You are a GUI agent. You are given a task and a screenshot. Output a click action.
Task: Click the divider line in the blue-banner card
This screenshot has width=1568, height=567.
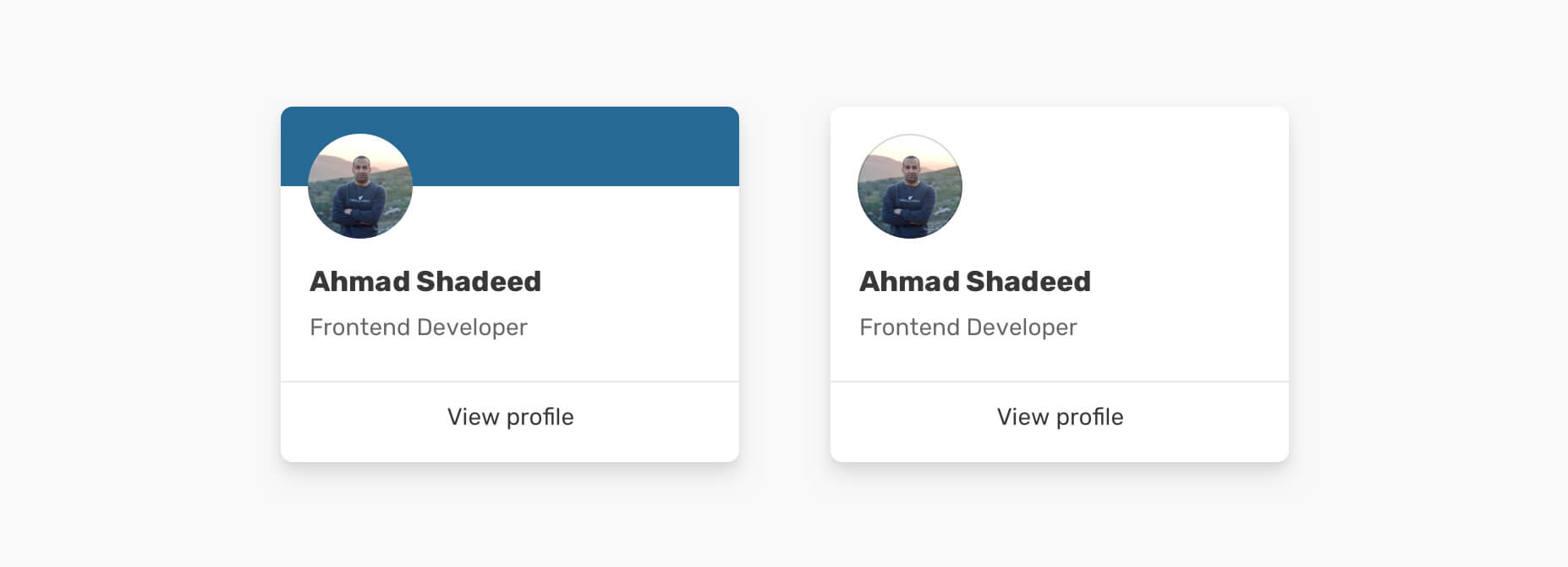[x=510, y=382]
